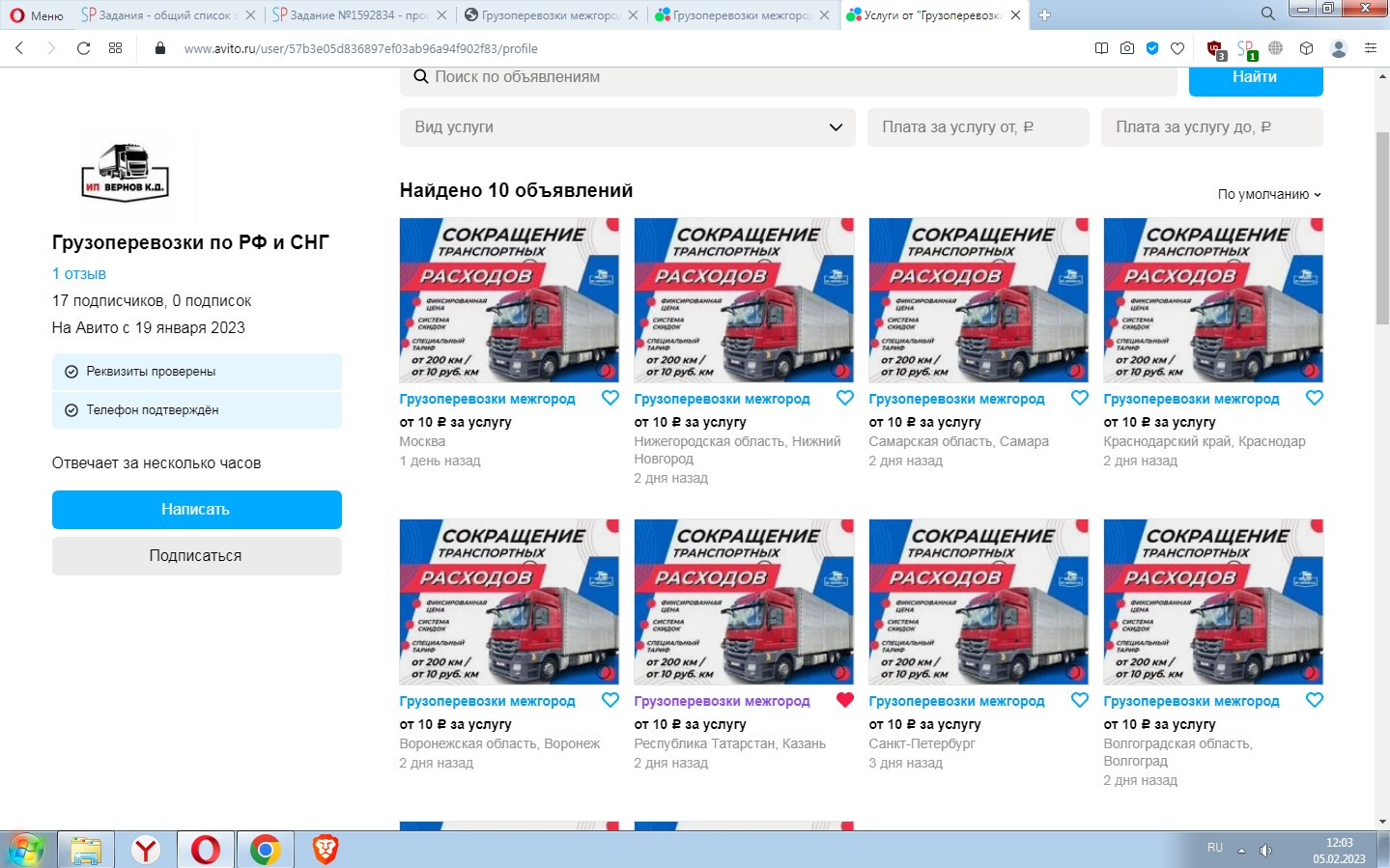
Task: Click the browser forward arrow
Action: point(51,48)
